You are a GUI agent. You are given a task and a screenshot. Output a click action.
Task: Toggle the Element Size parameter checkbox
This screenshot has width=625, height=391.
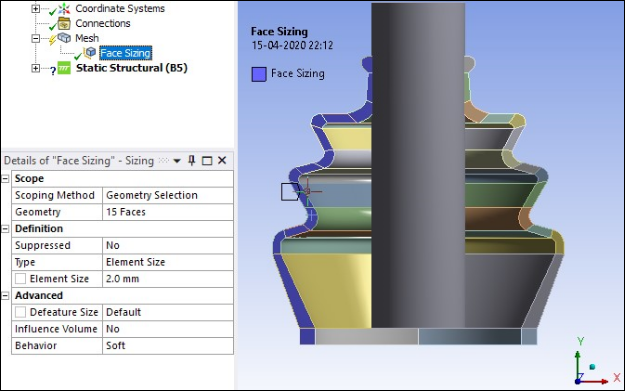coord(20,279)
